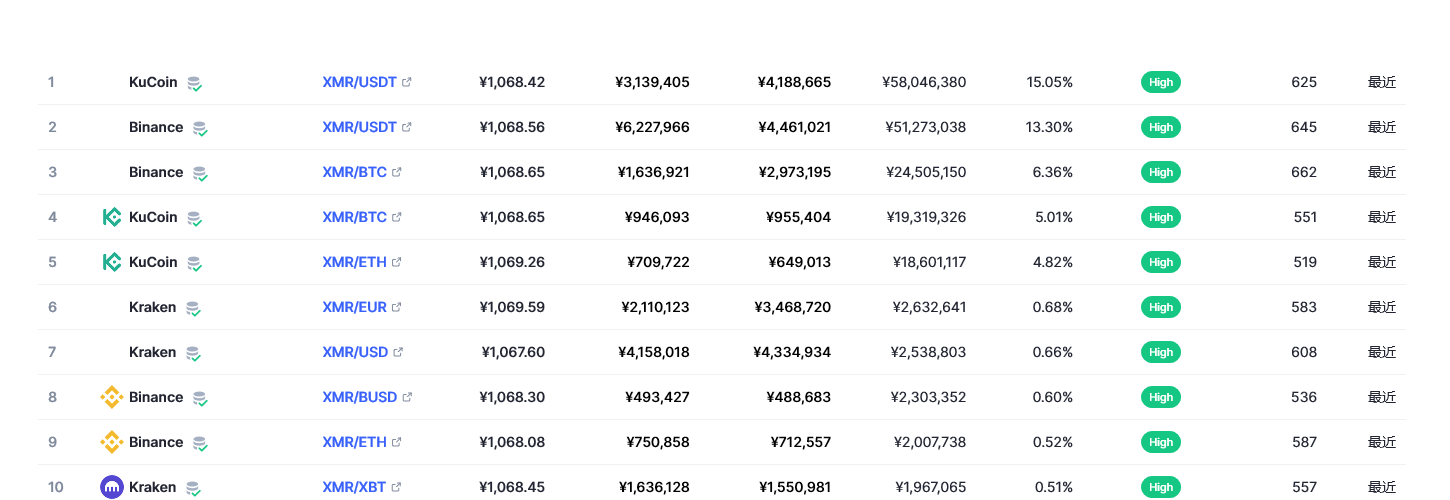1450x500 pixels.
Task: Click reserves verified icon beside KuCoin row 1
Action: (195, 83)
